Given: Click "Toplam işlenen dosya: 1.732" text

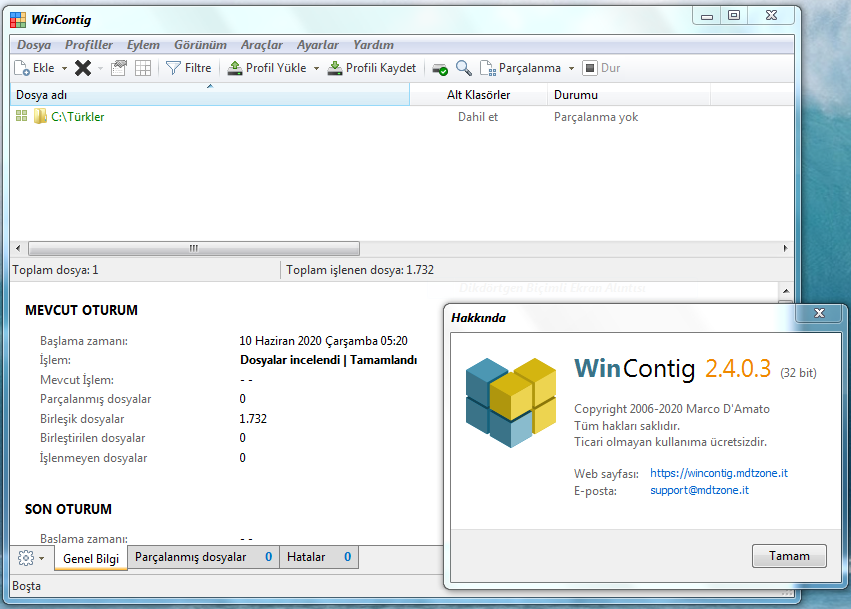Looking at the screenshot, I should pos(360,270).
